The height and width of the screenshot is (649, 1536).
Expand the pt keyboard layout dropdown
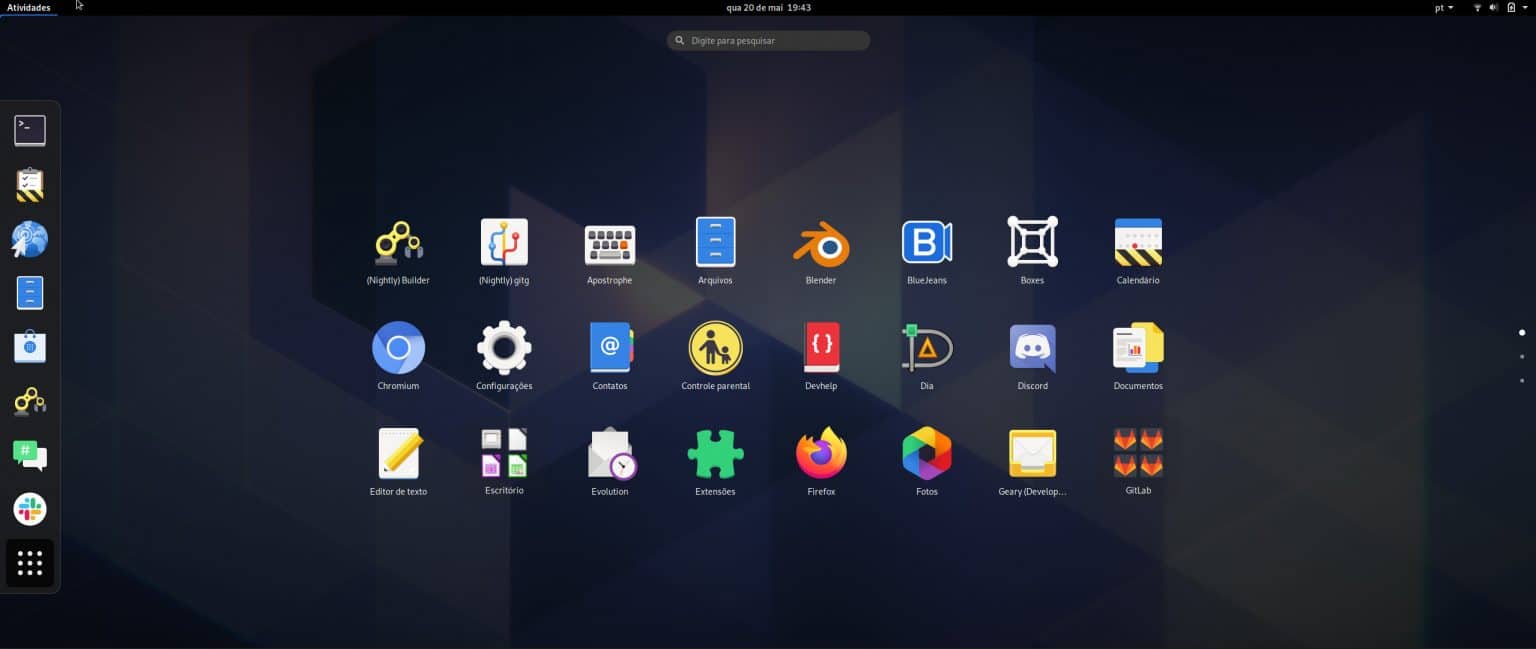point(1444,7)
